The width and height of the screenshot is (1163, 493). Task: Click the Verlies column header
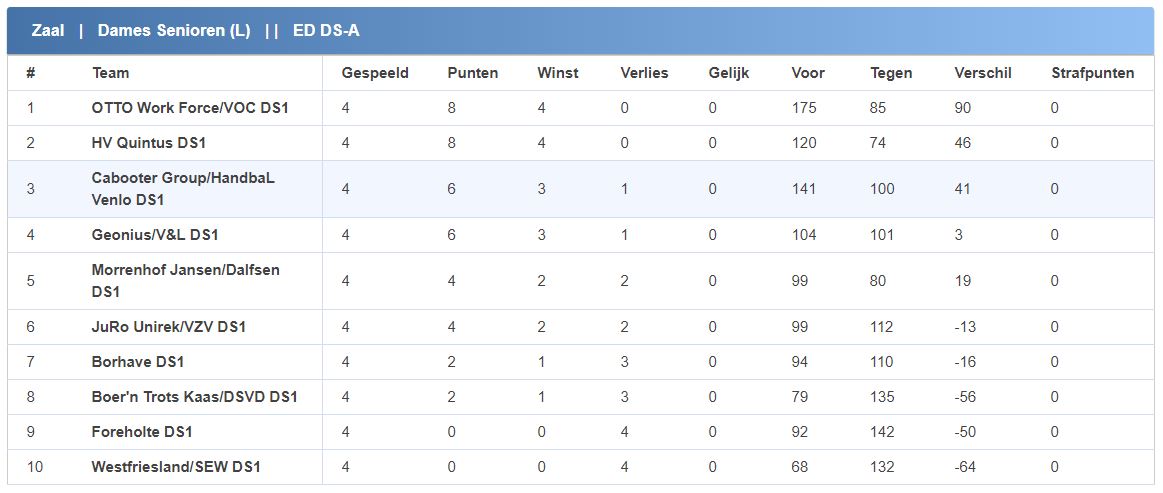point(644,73)
